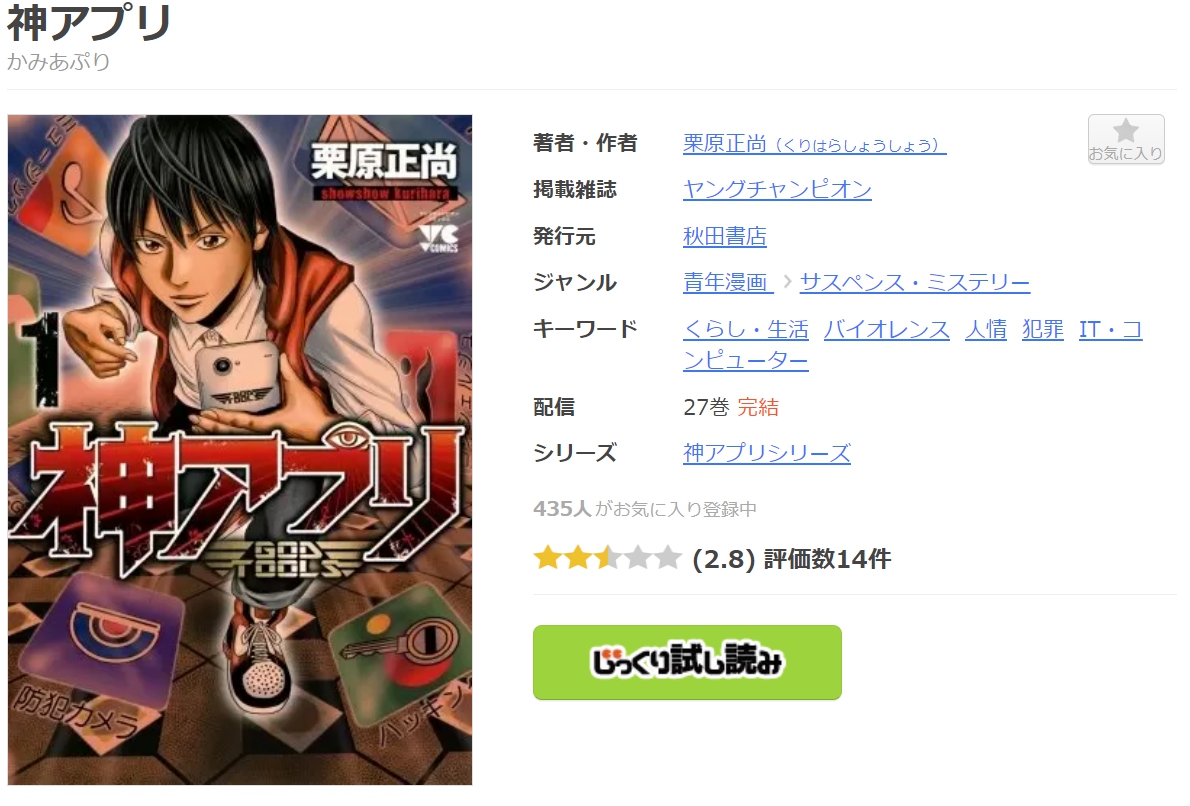
Task: Open publisher link 秋田書店
Action: 725,236
